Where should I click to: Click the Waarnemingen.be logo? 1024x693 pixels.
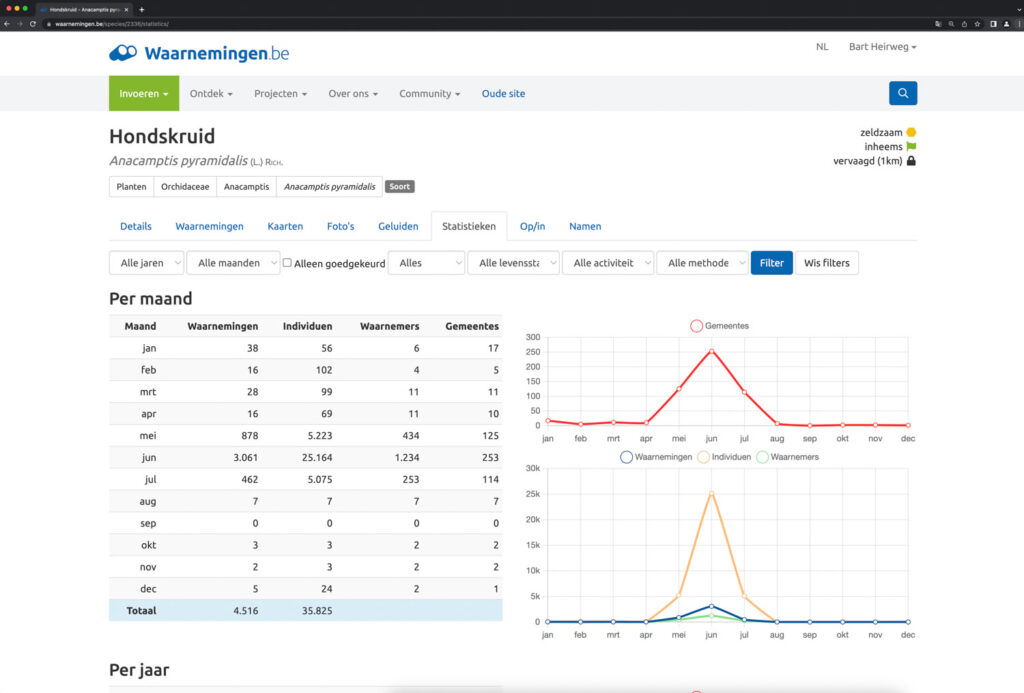(199, 53)
